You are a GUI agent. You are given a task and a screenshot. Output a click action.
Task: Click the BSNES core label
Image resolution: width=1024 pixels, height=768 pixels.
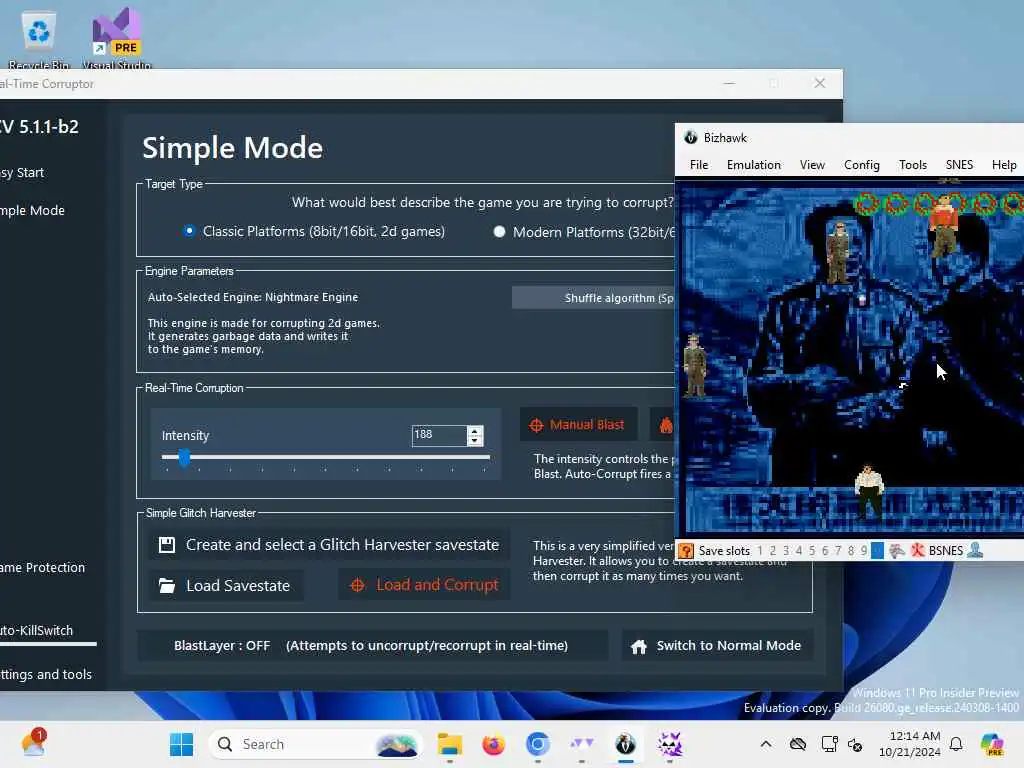click(946, 551)
